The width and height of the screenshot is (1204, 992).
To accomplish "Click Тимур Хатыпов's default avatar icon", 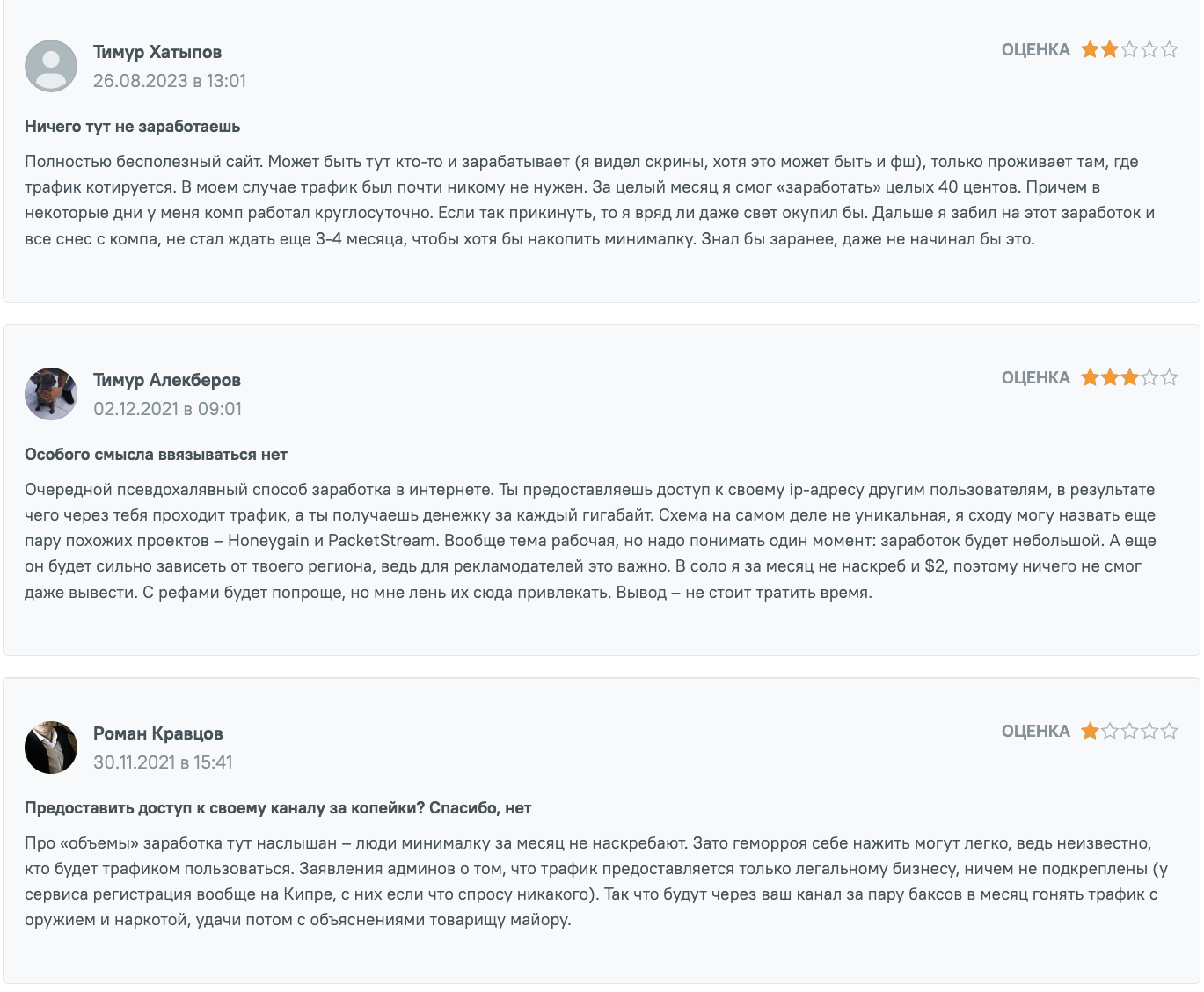I will point(51,66).
